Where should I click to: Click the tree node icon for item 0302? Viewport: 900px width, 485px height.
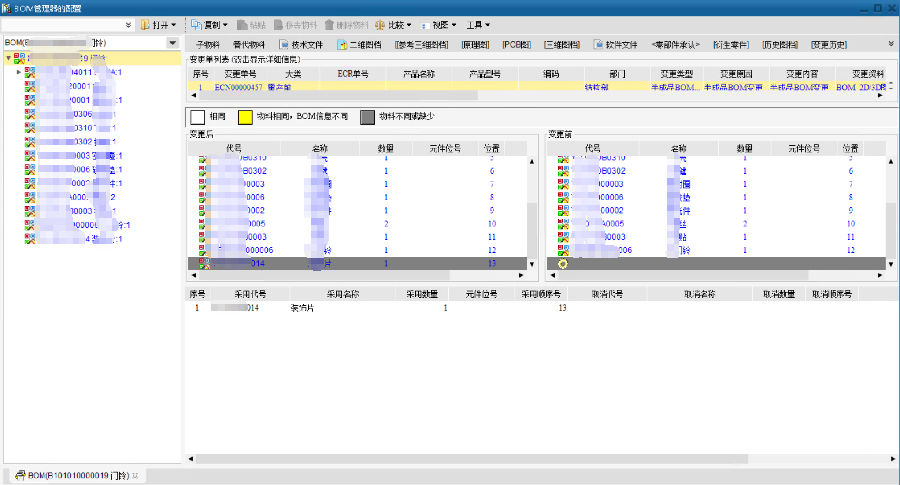[x=30, y=141]
